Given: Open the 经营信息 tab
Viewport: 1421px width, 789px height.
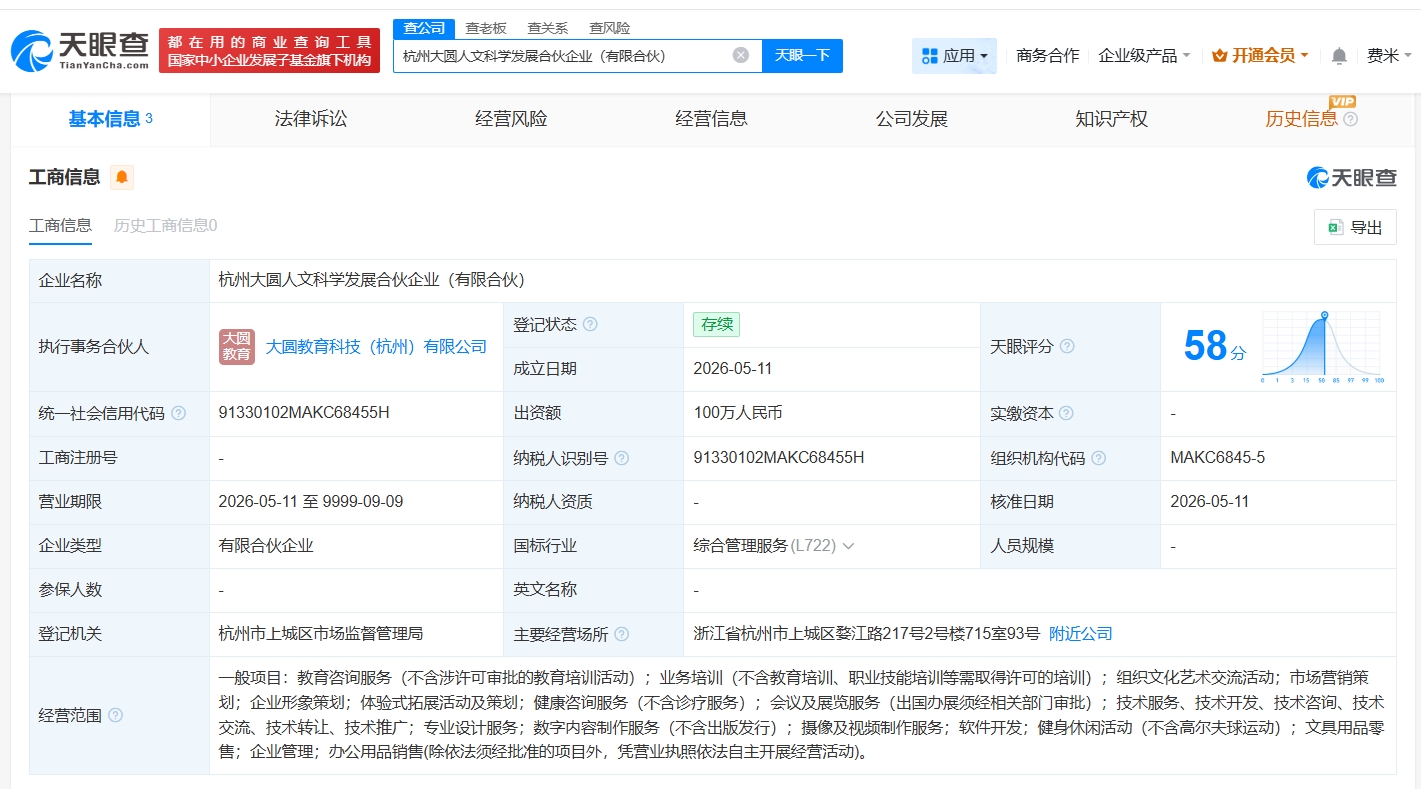Looking at the screenshot, I should pyautogui.click(x=711, y=119).
